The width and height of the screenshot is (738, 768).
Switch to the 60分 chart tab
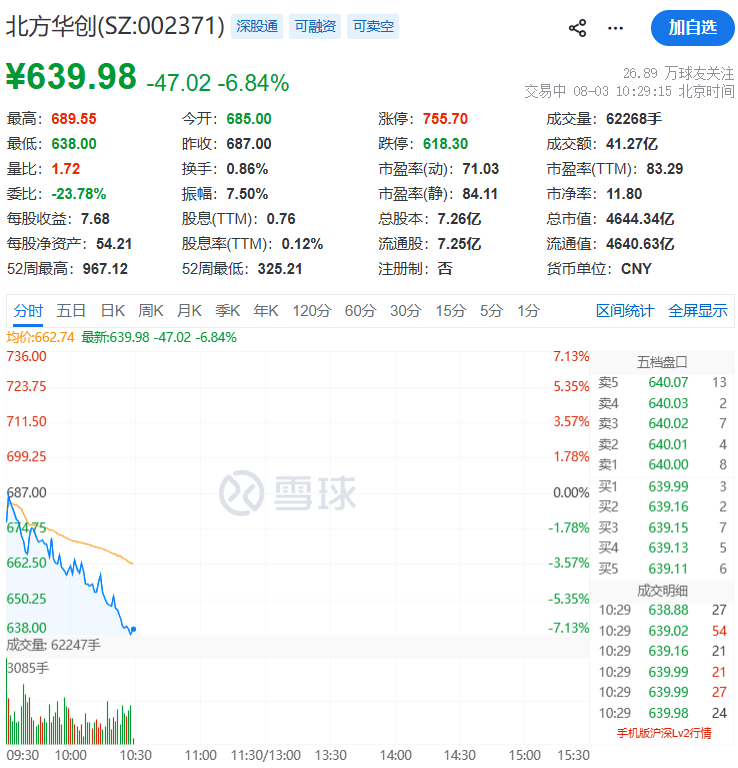click(x=360, y=311)
